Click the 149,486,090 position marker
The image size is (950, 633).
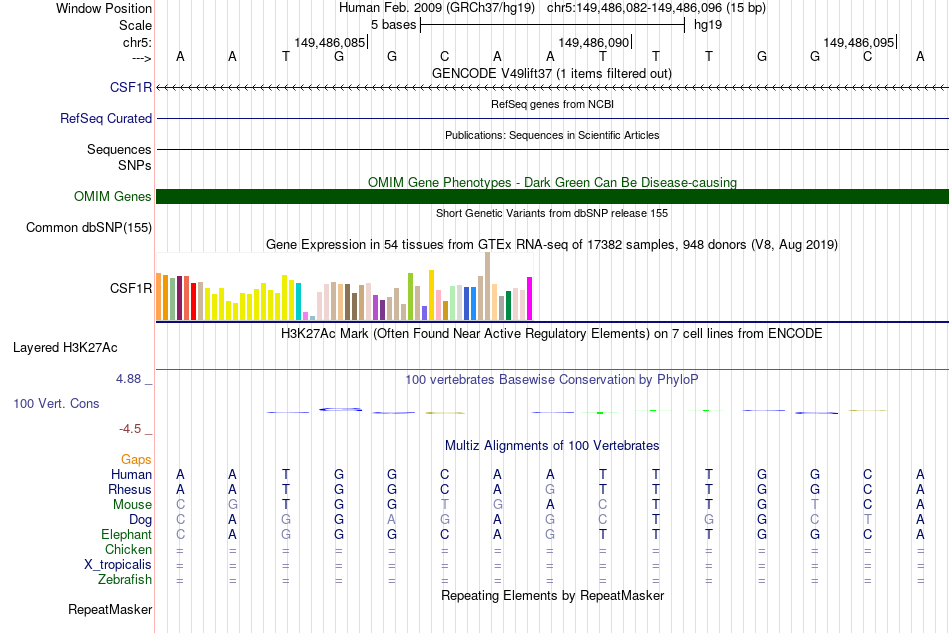coord(594,42)
